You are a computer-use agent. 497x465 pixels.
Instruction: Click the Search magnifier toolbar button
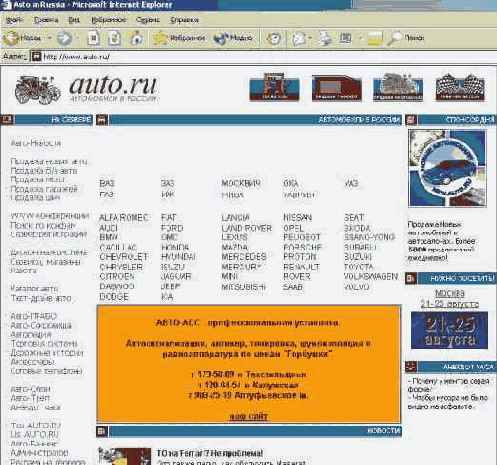click(x=406, y=38)
